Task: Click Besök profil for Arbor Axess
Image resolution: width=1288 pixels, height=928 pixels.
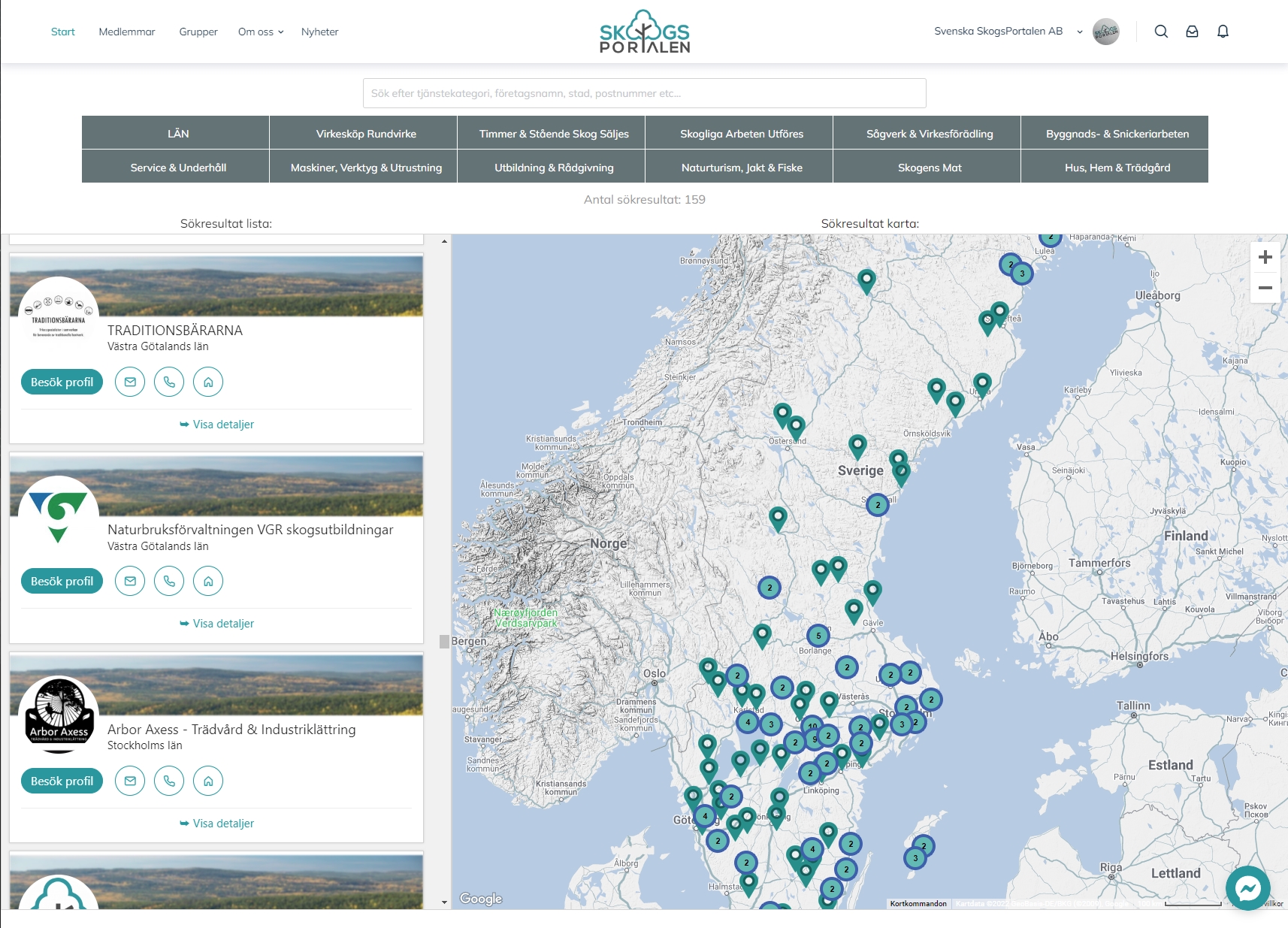Action: tap(62, 781)
